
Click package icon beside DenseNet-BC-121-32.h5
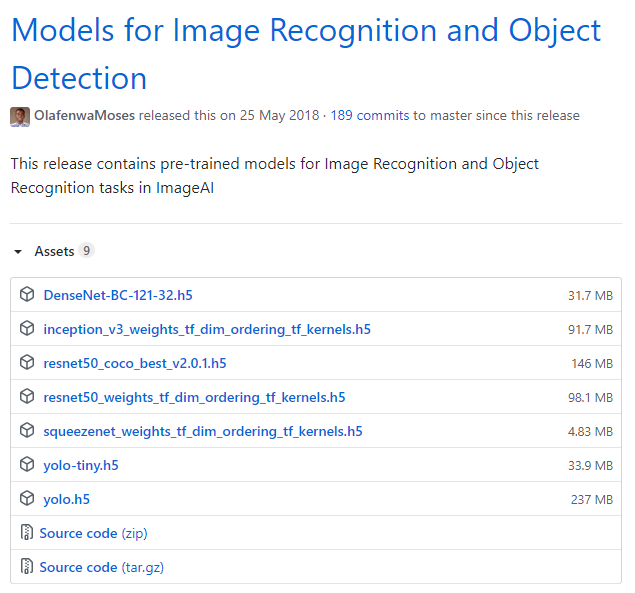click(x=27, y=294)
